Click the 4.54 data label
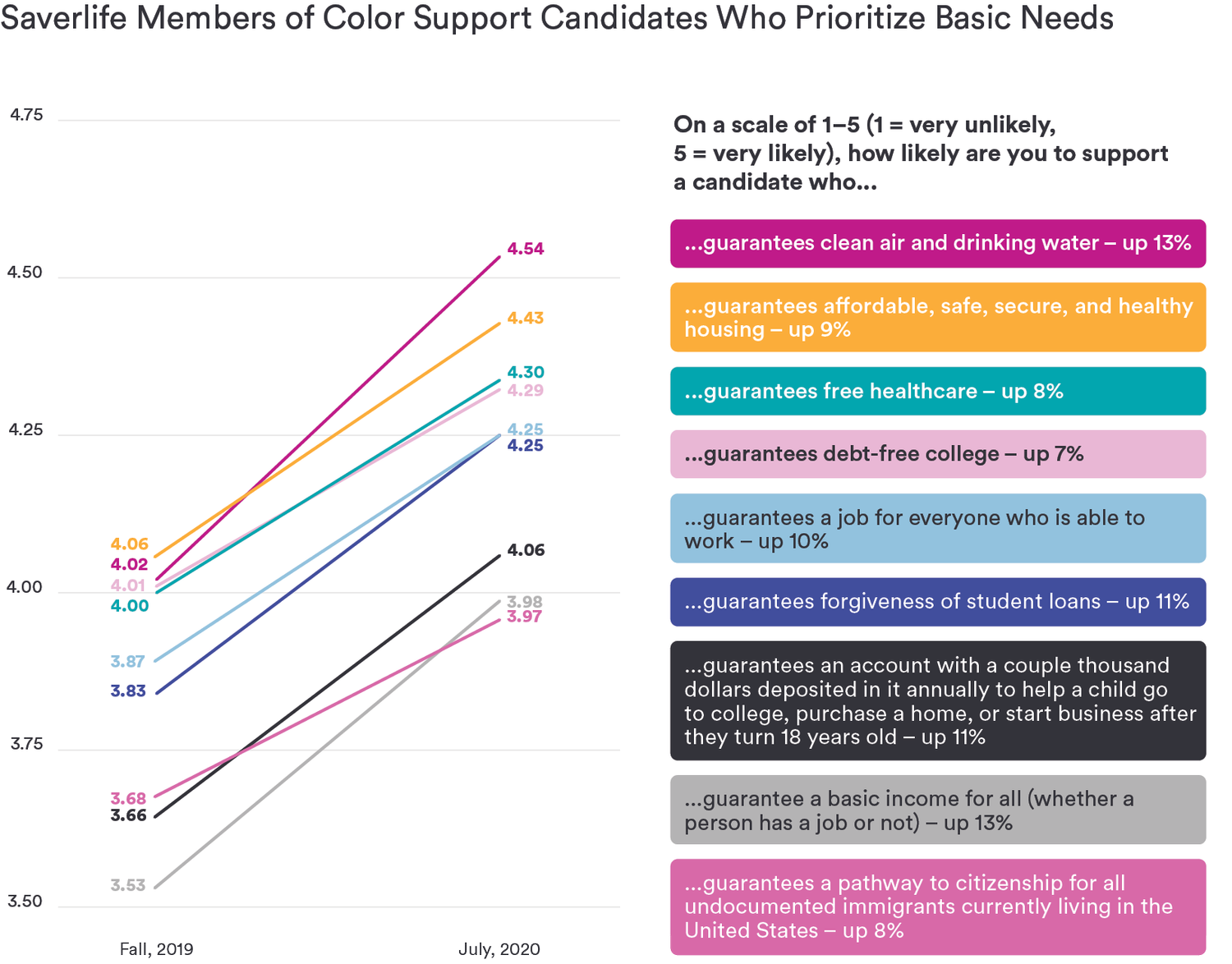 (525, 249)
